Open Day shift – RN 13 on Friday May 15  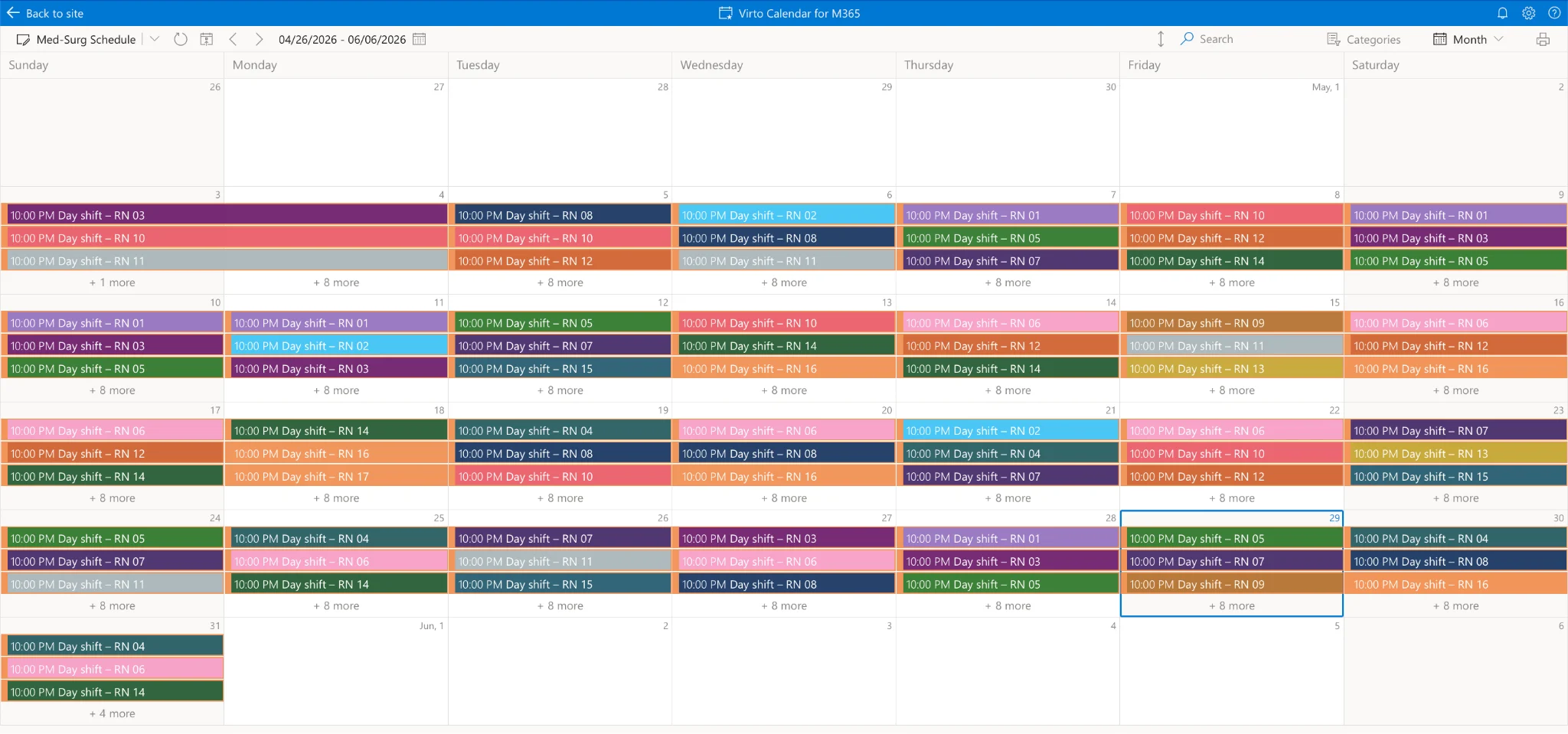pos(1232,369)
